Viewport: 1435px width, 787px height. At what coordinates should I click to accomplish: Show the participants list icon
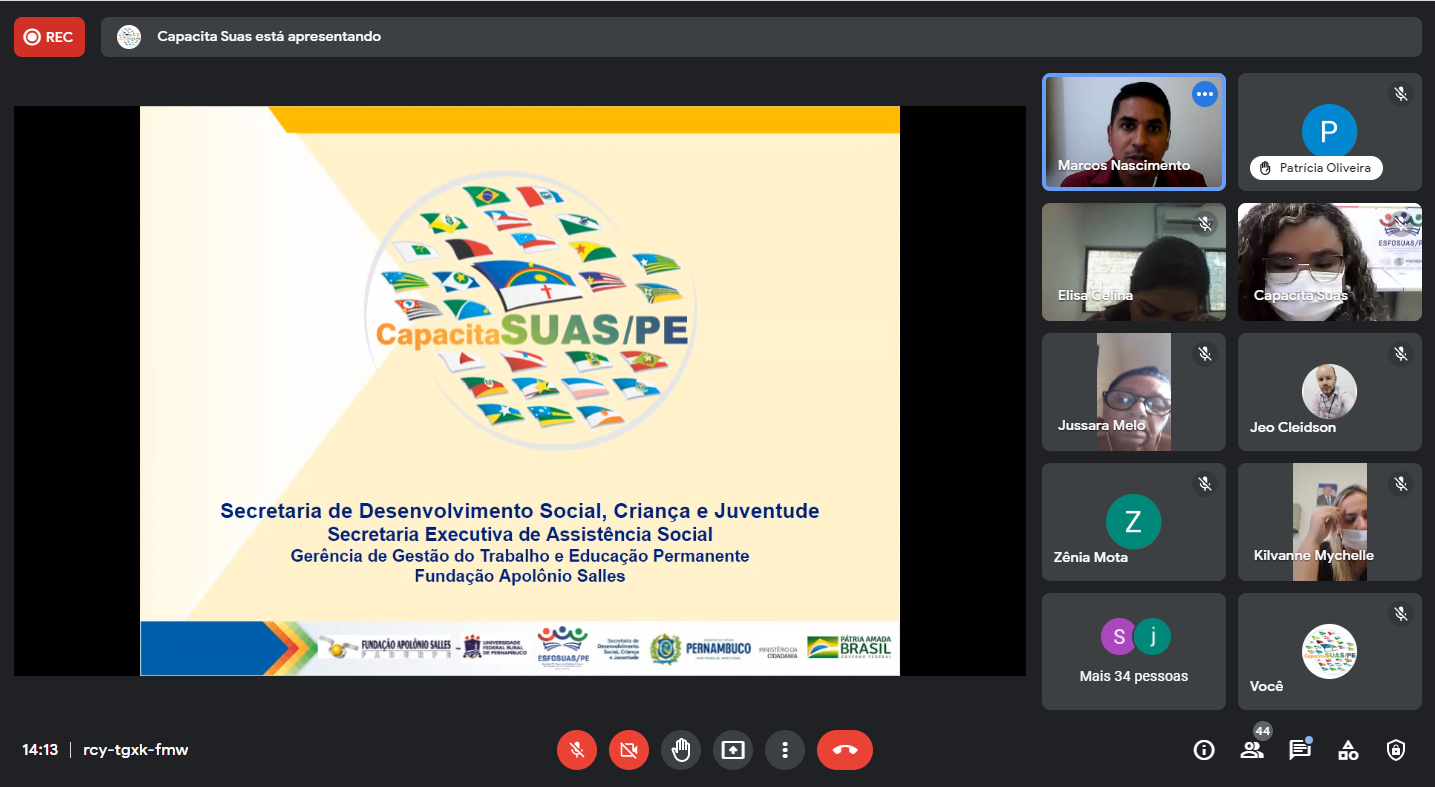1252,750
